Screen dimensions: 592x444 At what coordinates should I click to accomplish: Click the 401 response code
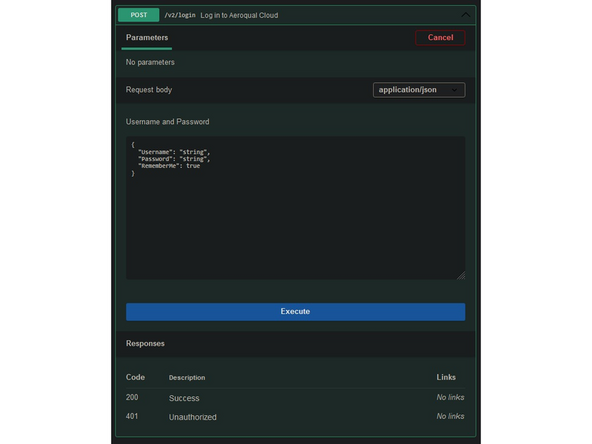click(132, 416)
